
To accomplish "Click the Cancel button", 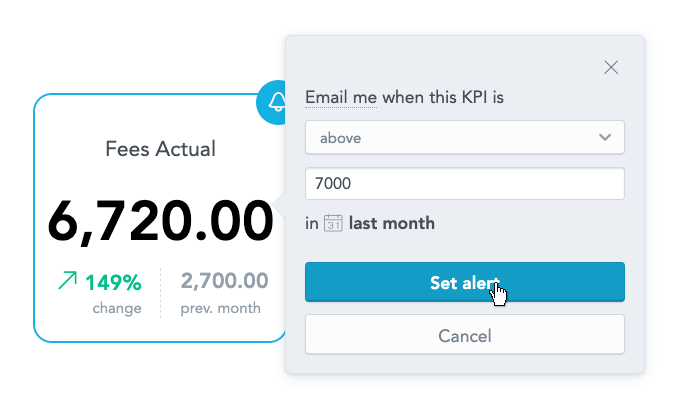I will tap(465, 334).
